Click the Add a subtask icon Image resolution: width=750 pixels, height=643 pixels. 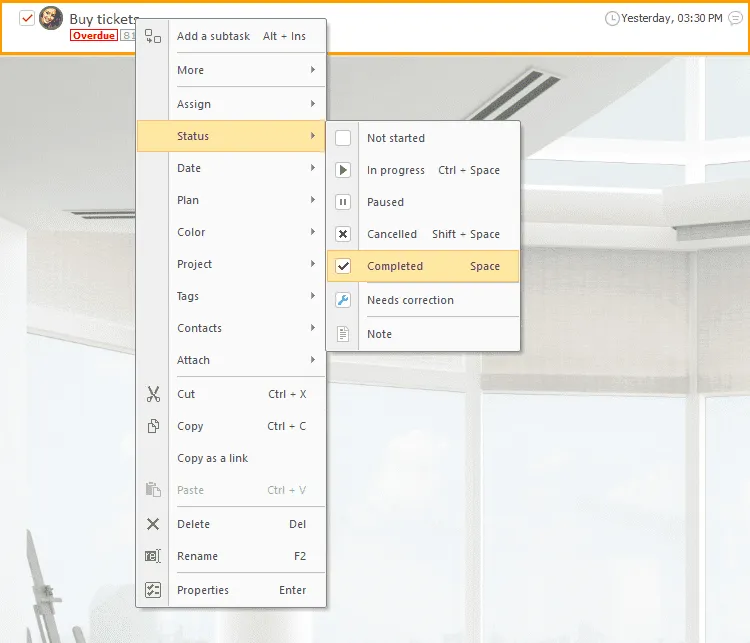click(153, 36)
